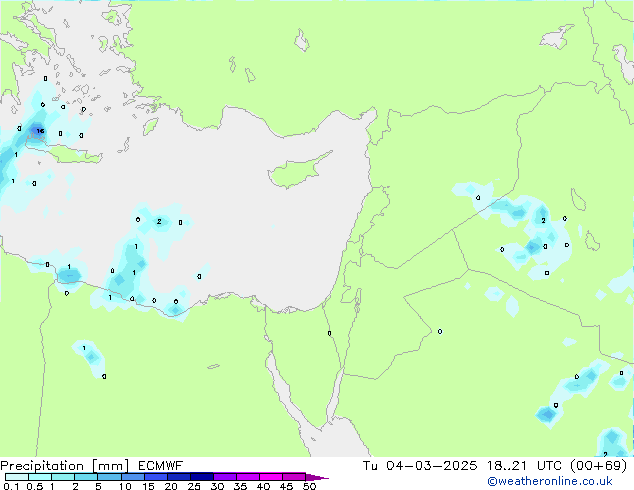Click the '15' legend value
The width and height of the screenshot is (634, 490).
tap(148, 486)
